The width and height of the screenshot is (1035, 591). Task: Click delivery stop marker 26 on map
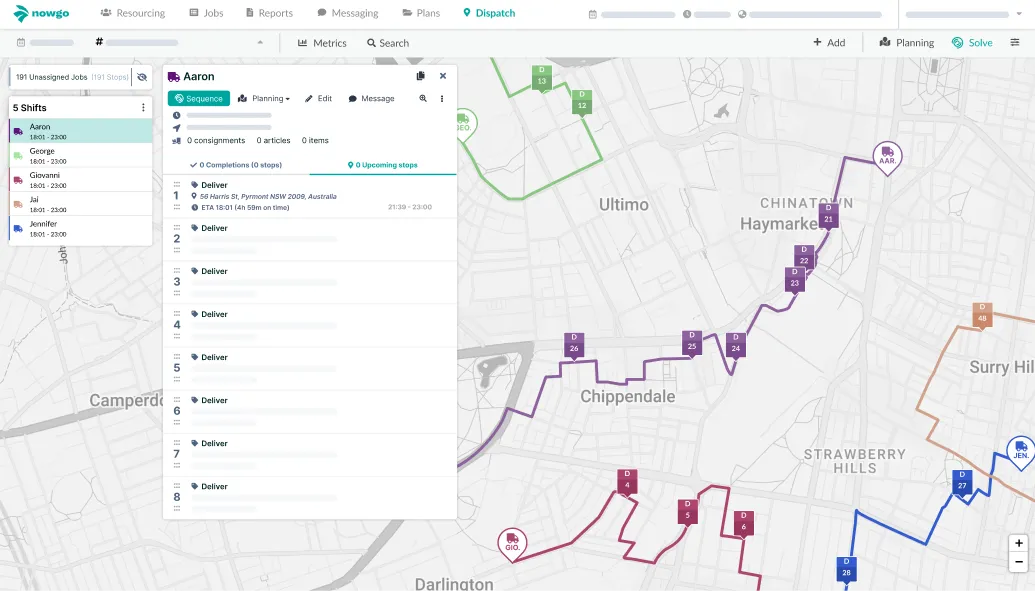(x=574, y=344)
